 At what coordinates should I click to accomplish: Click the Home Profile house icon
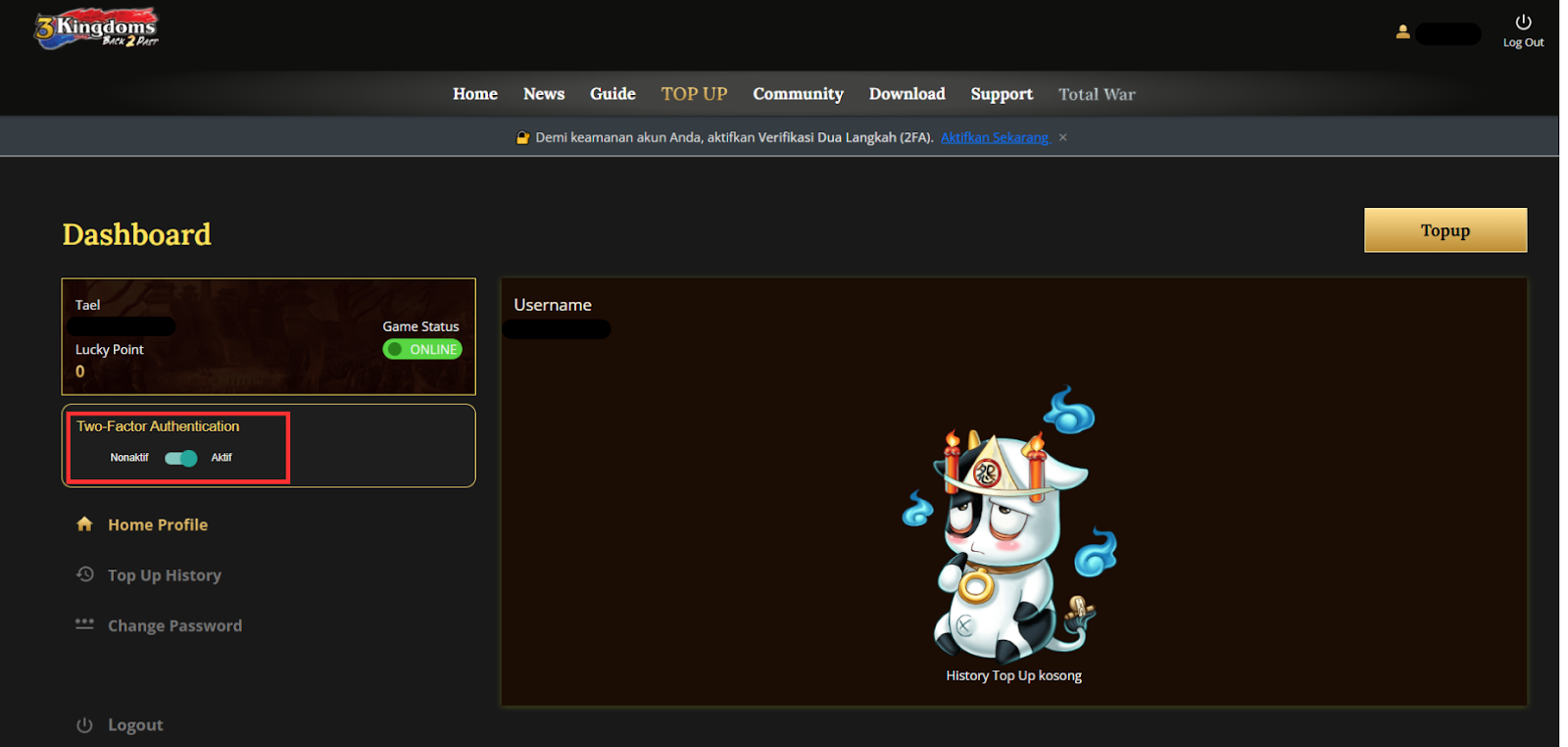point(84,523)
